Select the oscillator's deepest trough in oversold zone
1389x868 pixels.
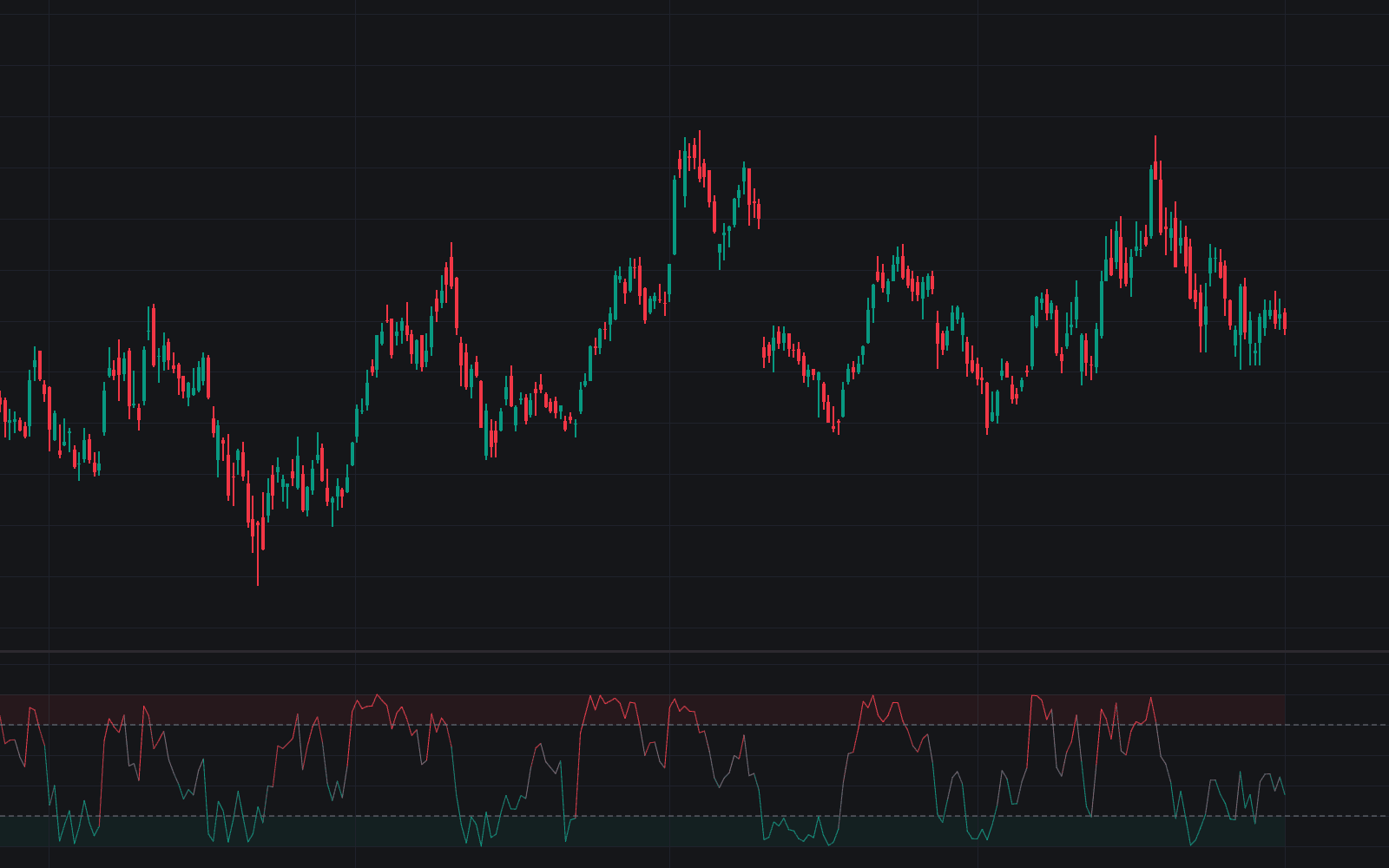point(481,846)
